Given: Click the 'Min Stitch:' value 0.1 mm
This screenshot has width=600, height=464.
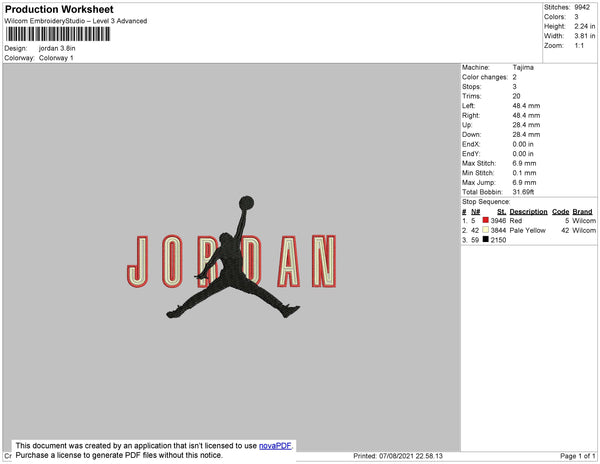Looking at the screenshot, I should (x=524, y=173).
